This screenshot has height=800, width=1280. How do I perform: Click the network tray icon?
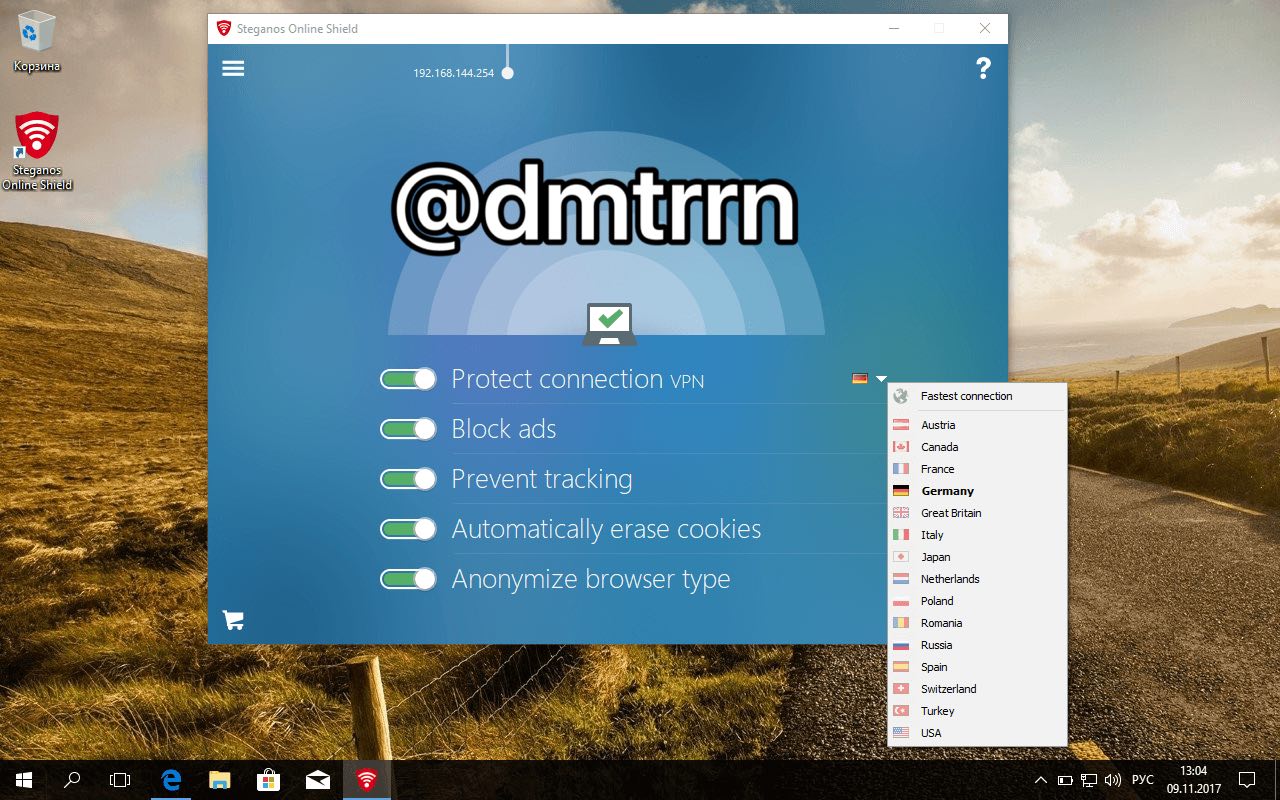[1089, 780]
